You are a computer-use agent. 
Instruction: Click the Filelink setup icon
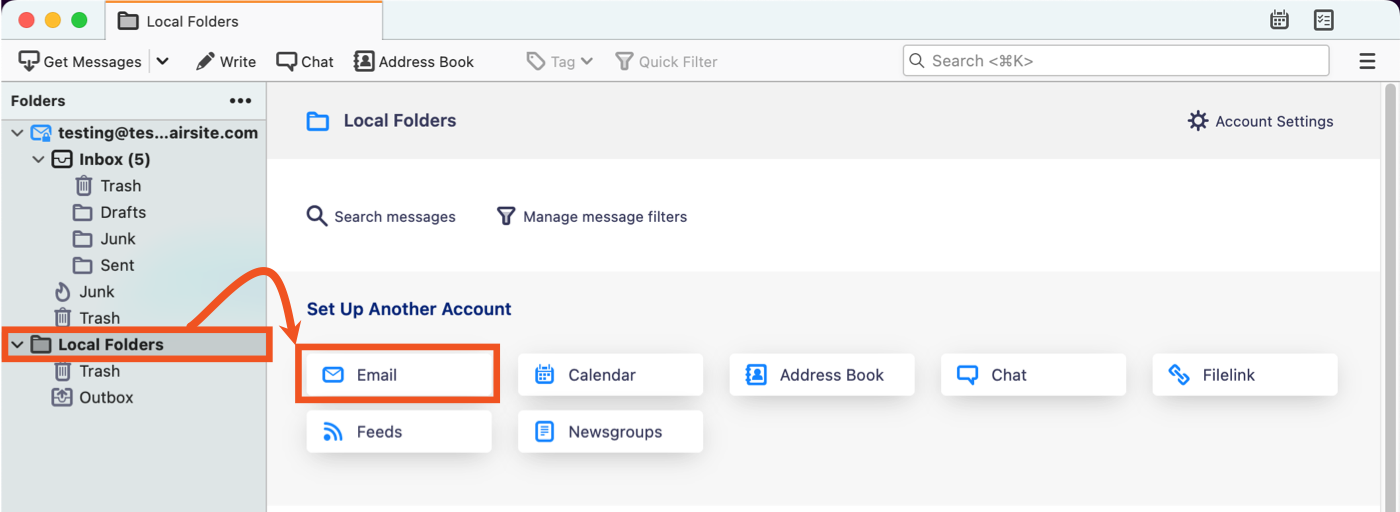click(1179, 375)
